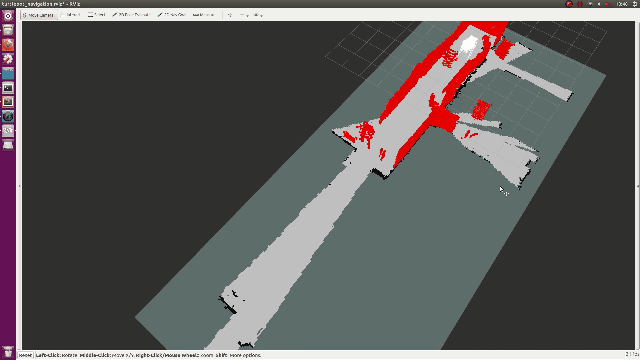This screenshot has width=640, height=360.
Task: Click the clock in the top panel
Action: [622, 4]
